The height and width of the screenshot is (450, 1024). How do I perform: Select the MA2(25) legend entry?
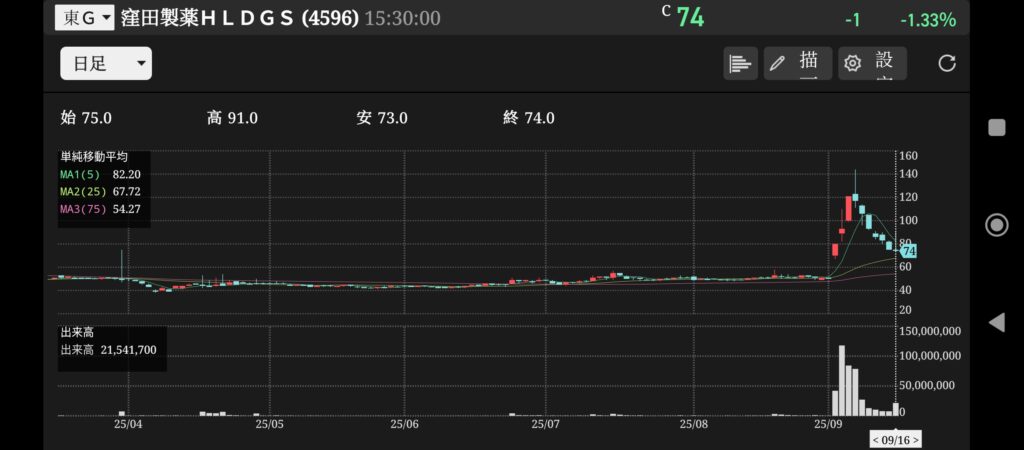tap(99, 190)
